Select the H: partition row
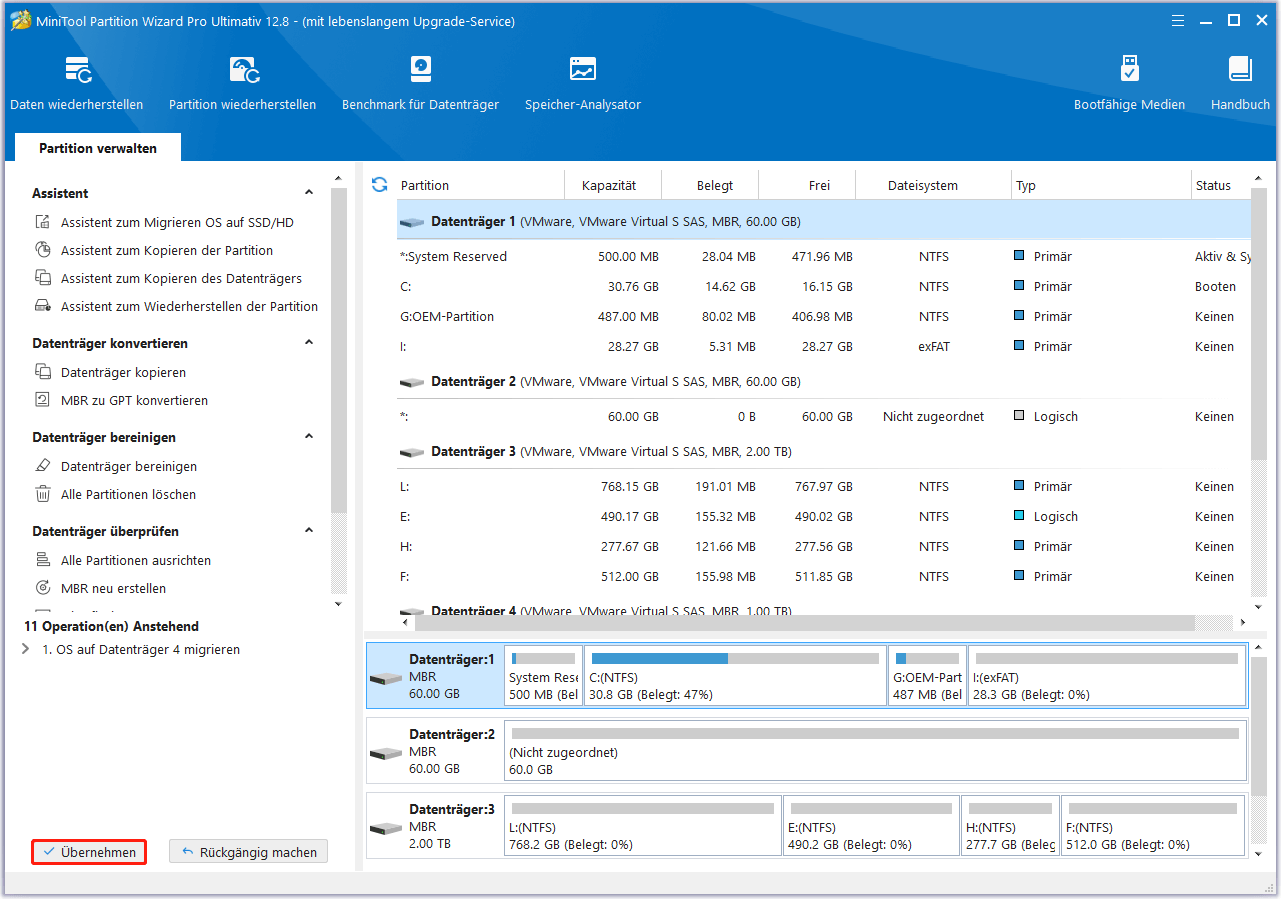 824,547
